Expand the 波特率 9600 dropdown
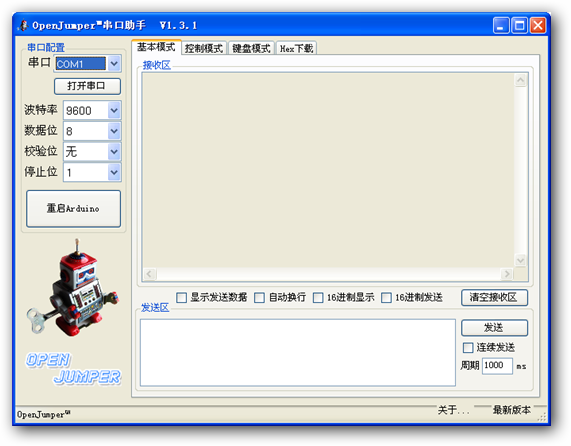This screenshot has width=571, height=446. 114,110
